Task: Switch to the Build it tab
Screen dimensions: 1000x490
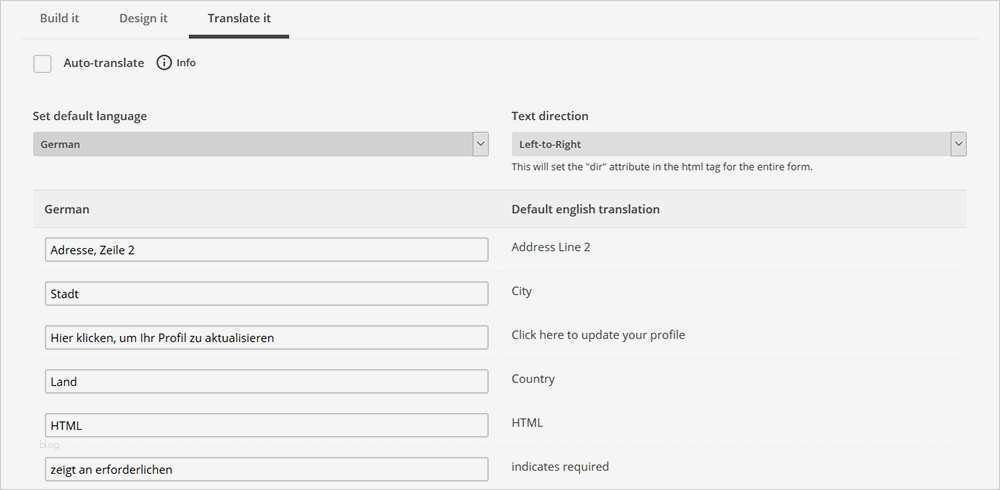Action: [x=59, y=19]
